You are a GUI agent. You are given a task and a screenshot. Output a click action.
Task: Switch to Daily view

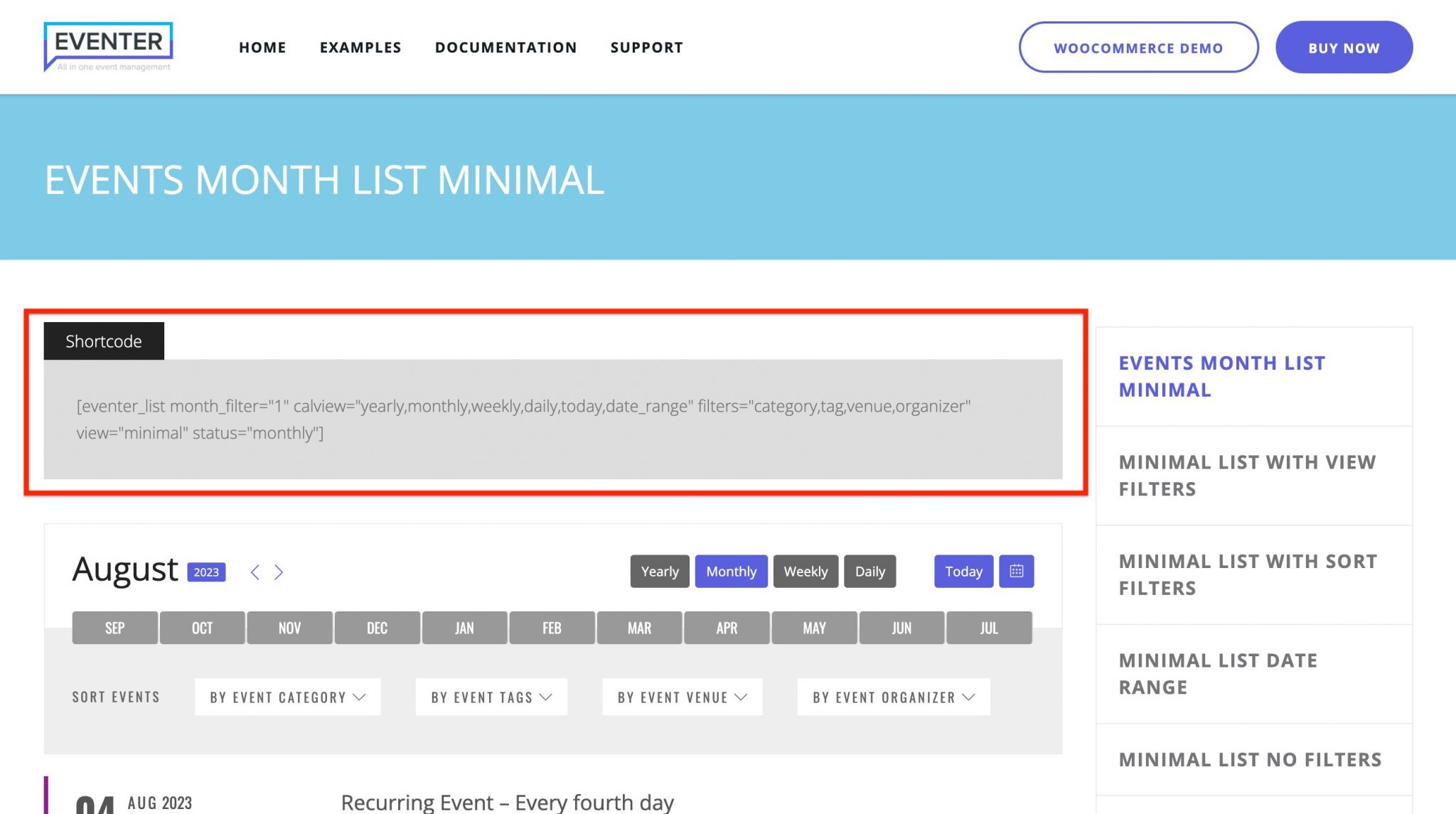point(869,571)
